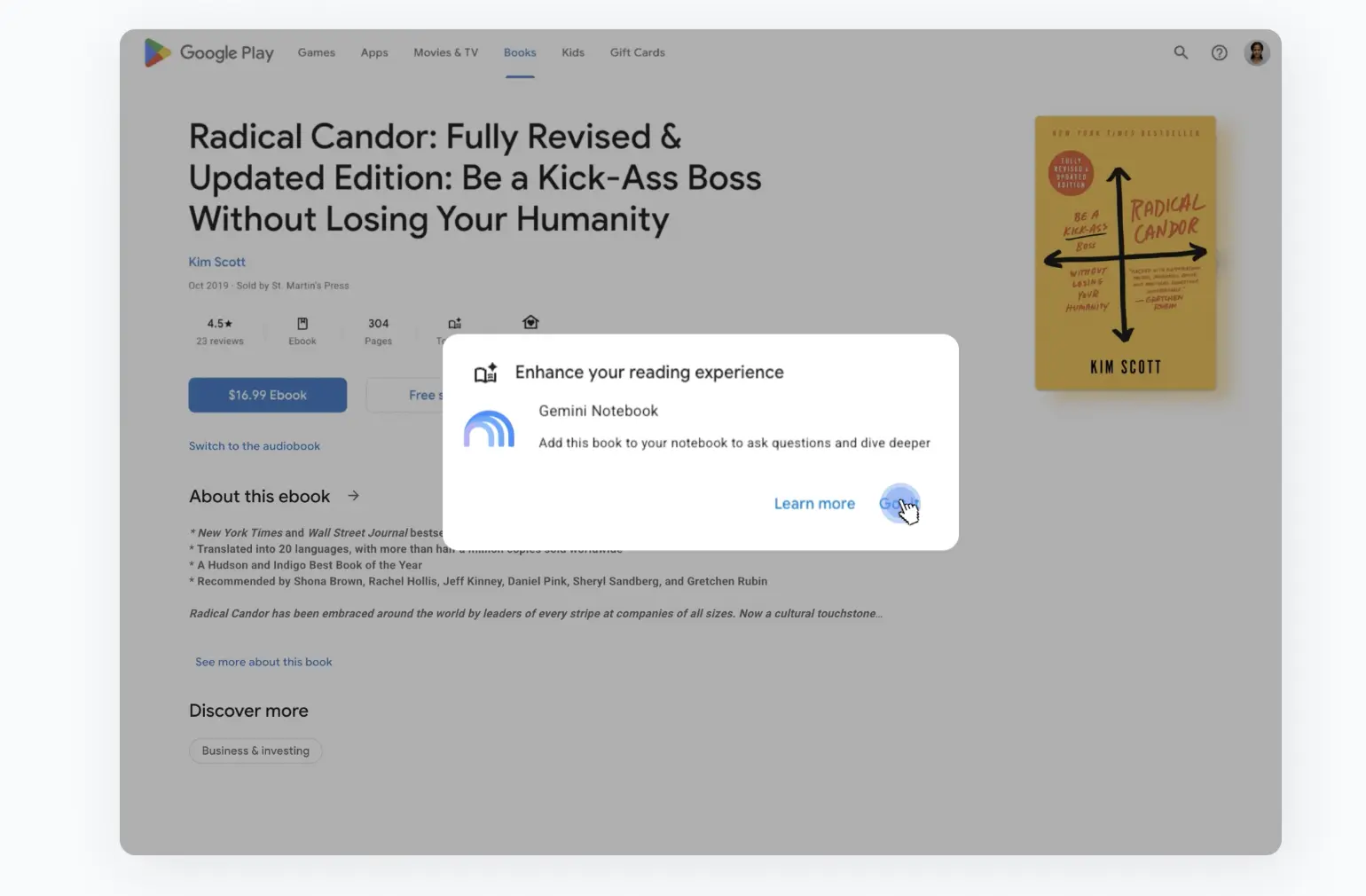Click the family library house icon
The height and width of the screenshot is (896, 1366).
tap(530, 322)
